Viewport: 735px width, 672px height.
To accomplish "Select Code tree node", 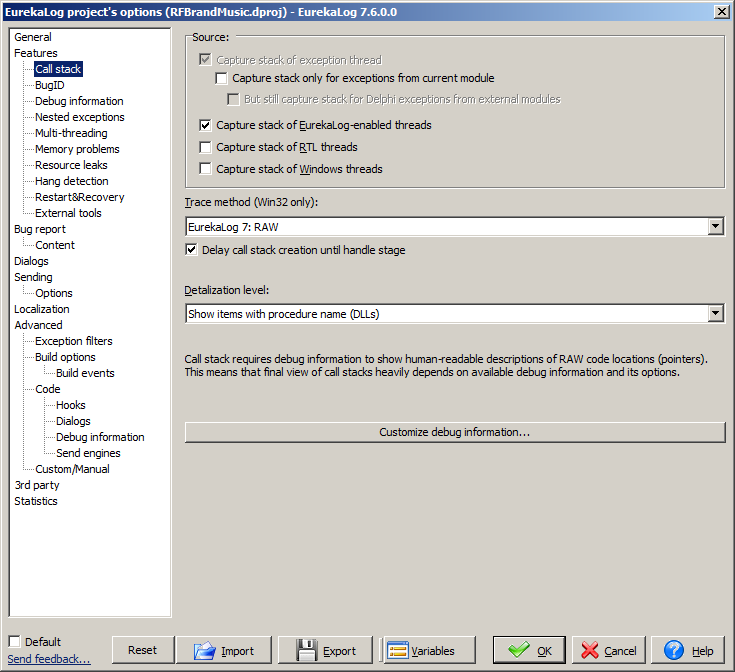I will point(48,389).
